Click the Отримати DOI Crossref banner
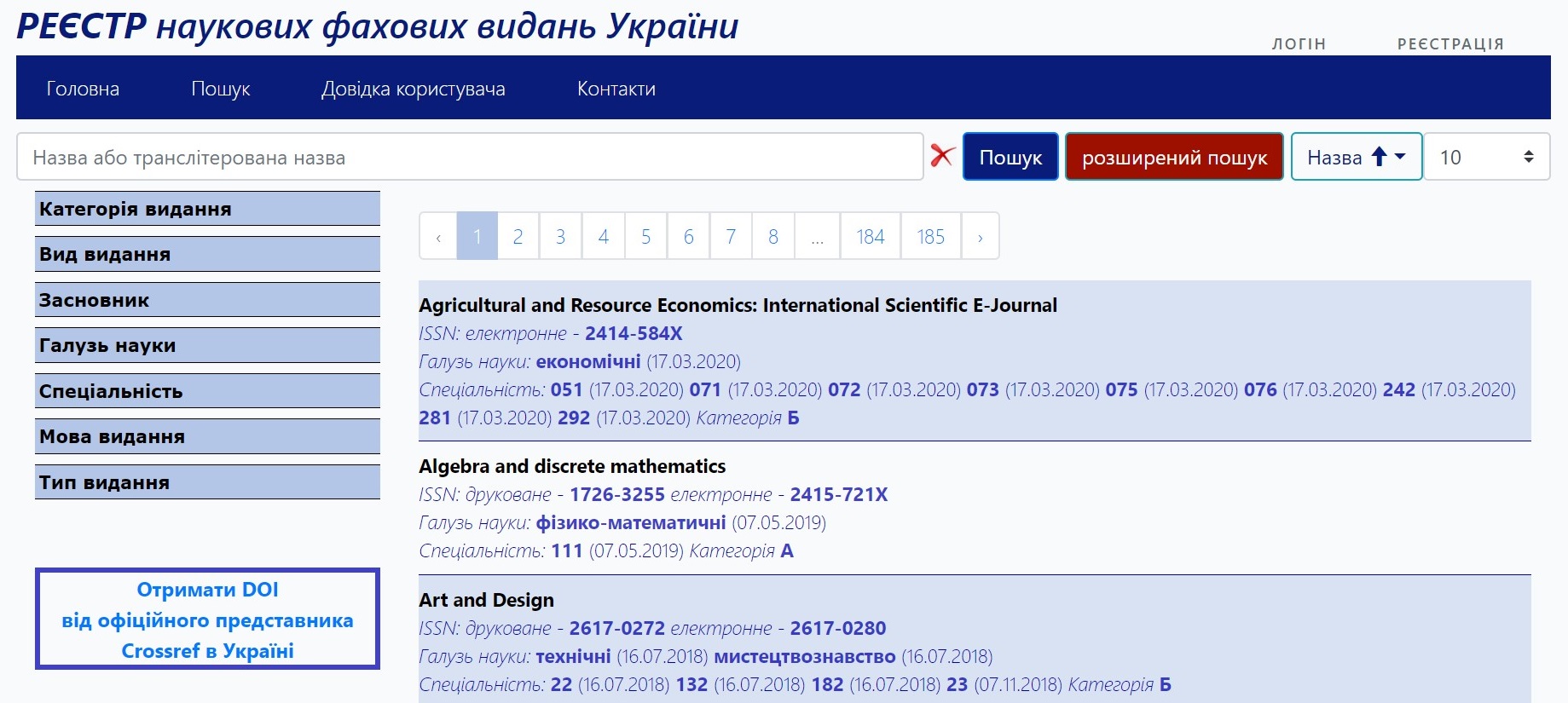 coord(207,619)
